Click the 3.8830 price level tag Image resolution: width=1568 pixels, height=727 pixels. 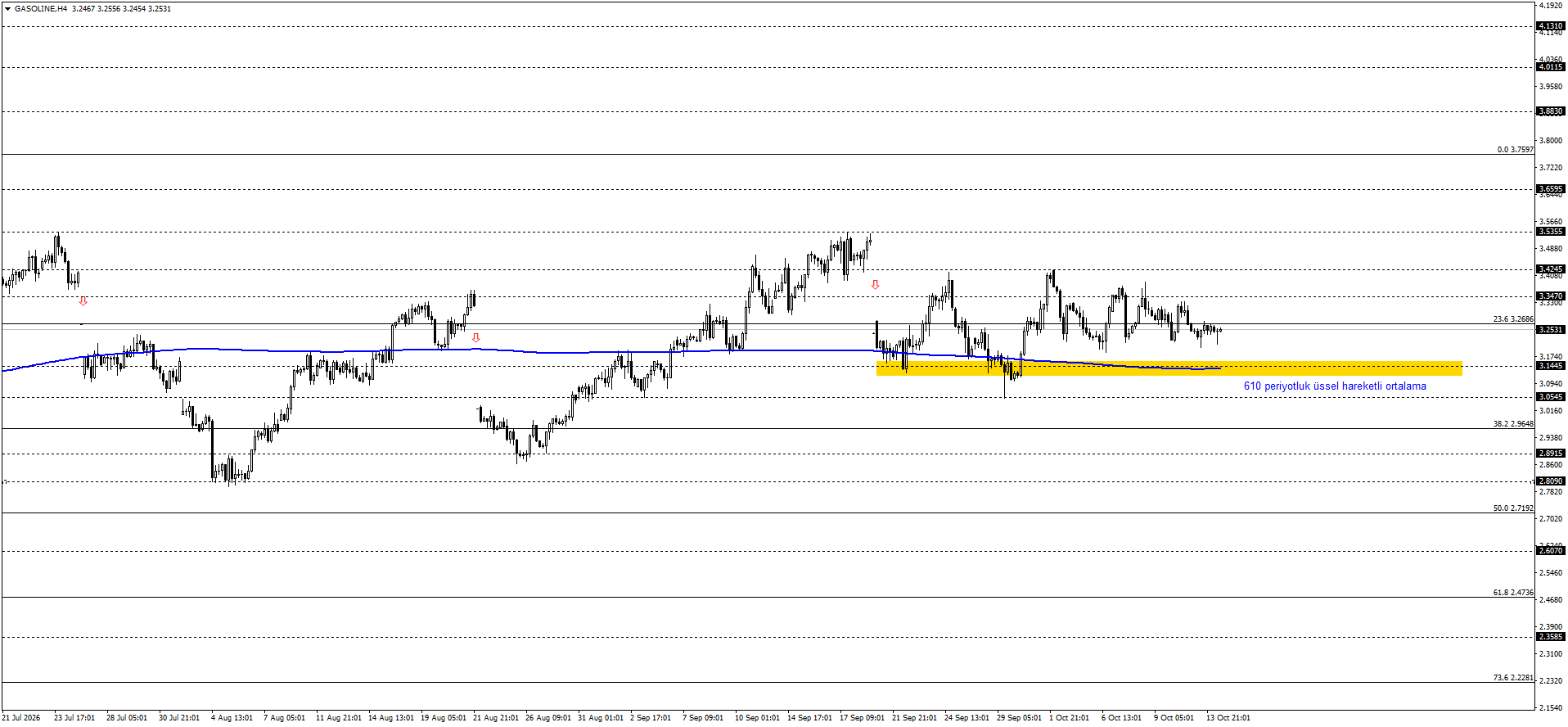tap(1551, 111)
